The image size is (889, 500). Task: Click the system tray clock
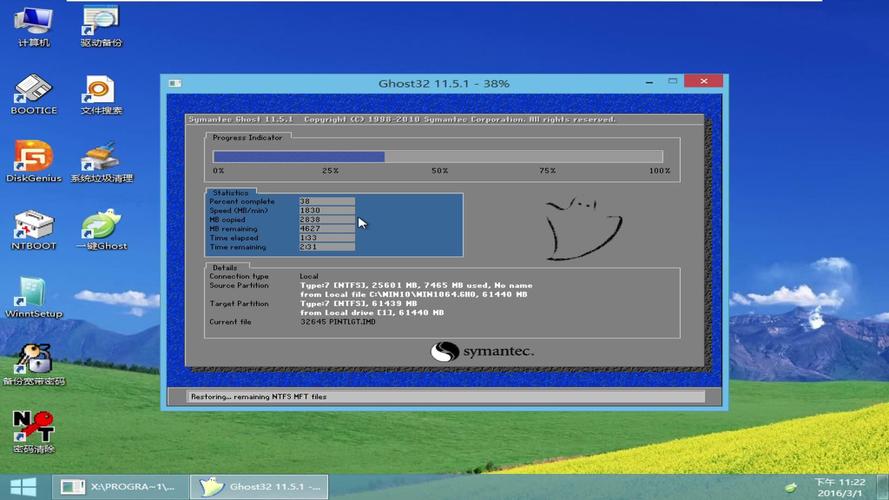839,487
